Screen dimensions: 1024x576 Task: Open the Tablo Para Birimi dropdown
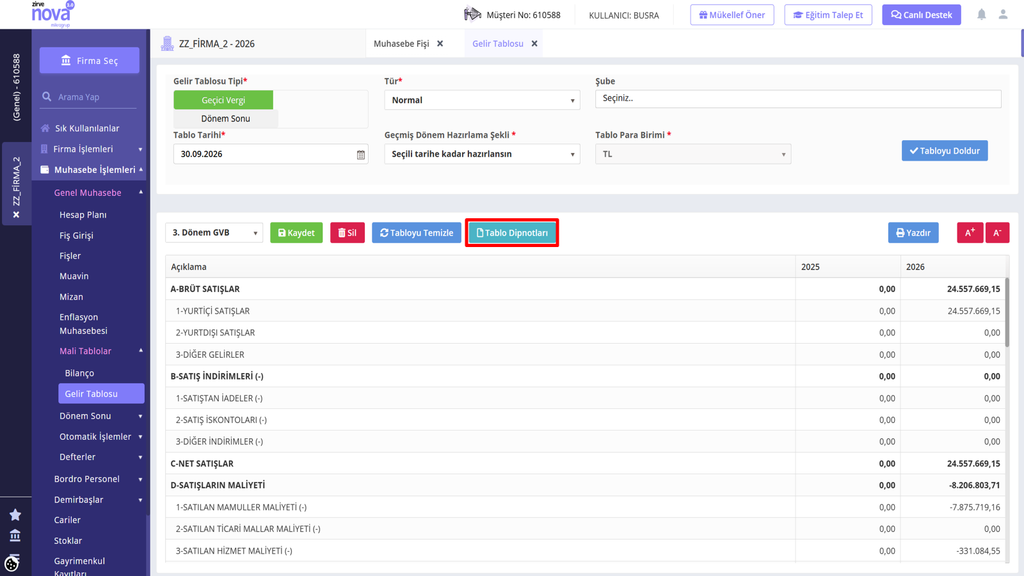pos(693,154)
